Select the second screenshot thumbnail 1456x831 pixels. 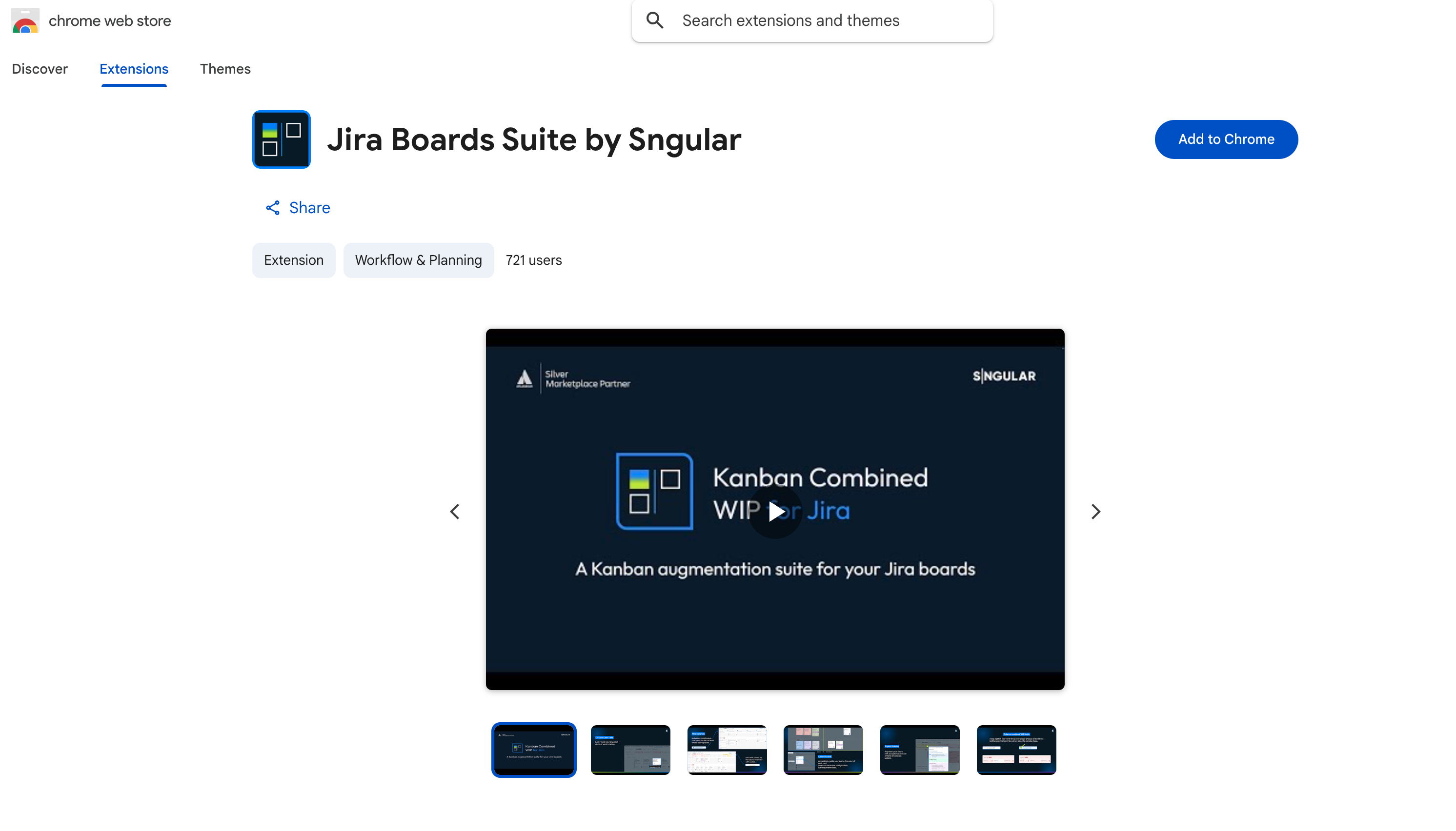click(x=630, y=750)
